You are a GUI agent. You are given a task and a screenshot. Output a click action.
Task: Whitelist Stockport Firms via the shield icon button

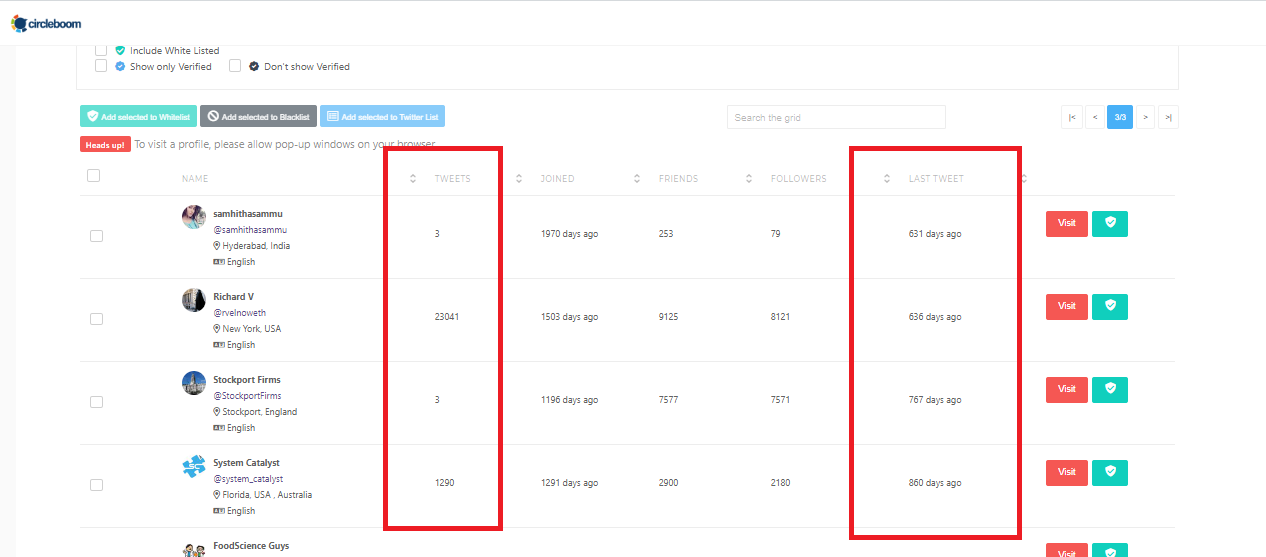(x=1110, y=390)
